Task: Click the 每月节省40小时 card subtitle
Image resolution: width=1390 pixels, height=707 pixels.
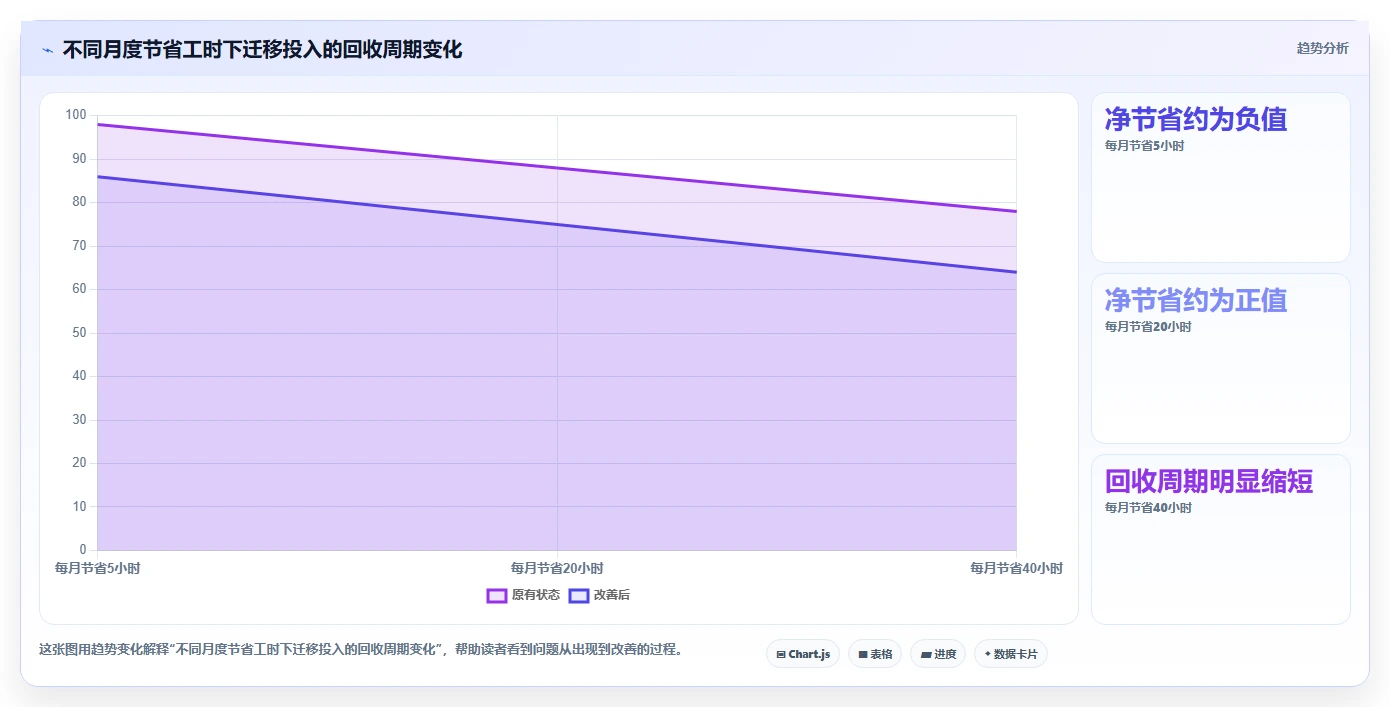Action: [1148, 508]
